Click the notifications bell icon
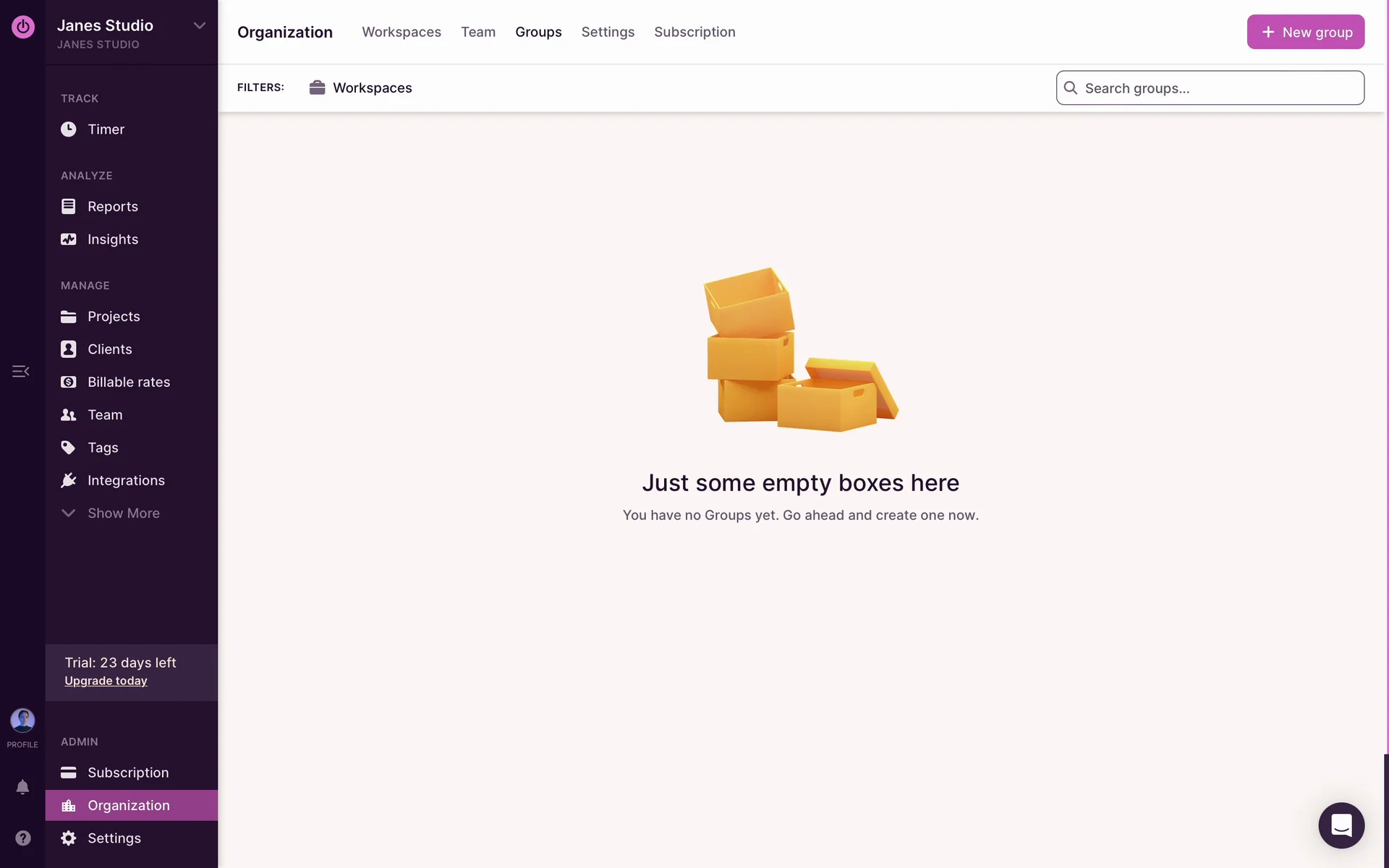This screenshot has height=868, width=1389. pos(22,787)
